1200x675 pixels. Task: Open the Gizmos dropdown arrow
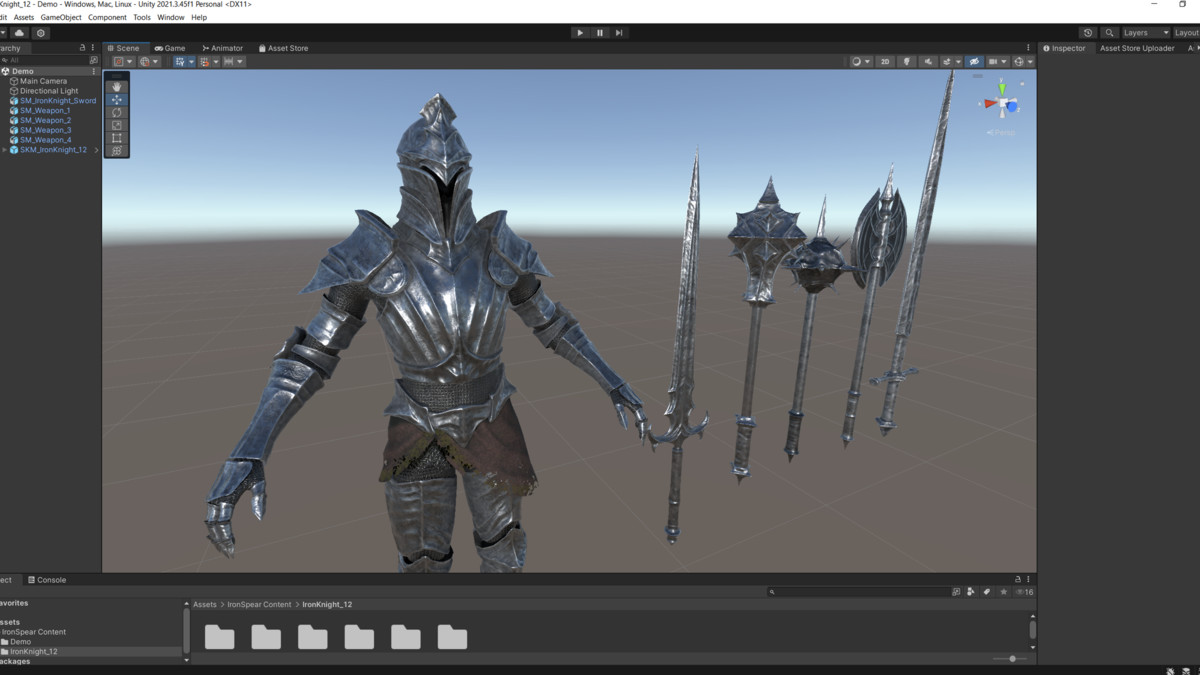1030,62
